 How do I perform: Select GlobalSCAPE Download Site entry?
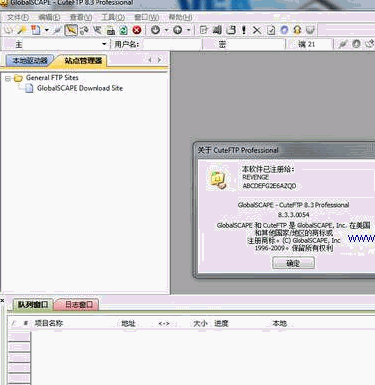tap(80, 88)
